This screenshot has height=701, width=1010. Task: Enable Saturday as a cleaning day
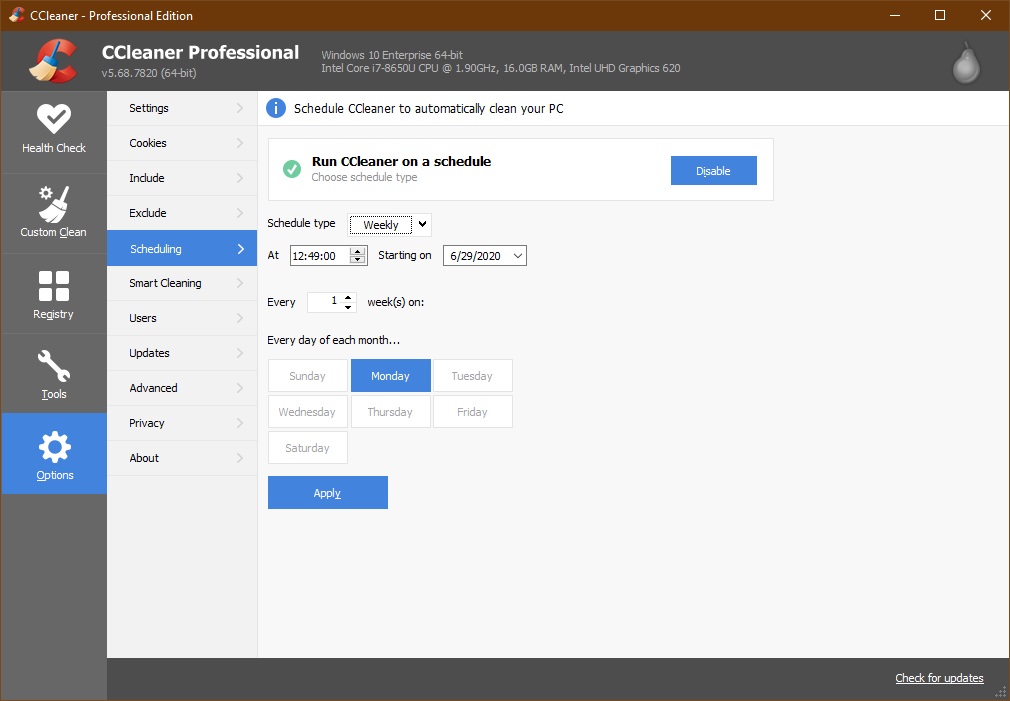(307, 447)
